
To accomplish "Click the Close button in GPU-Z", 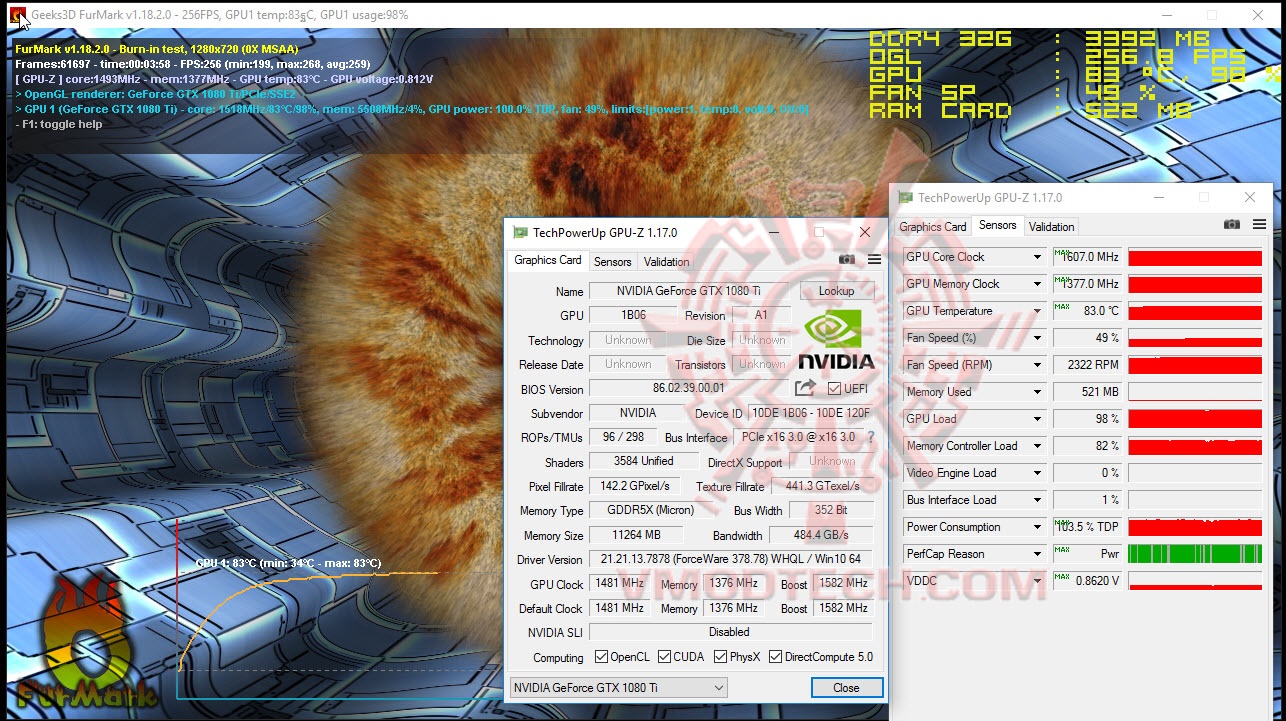I will tap(846, 688).
